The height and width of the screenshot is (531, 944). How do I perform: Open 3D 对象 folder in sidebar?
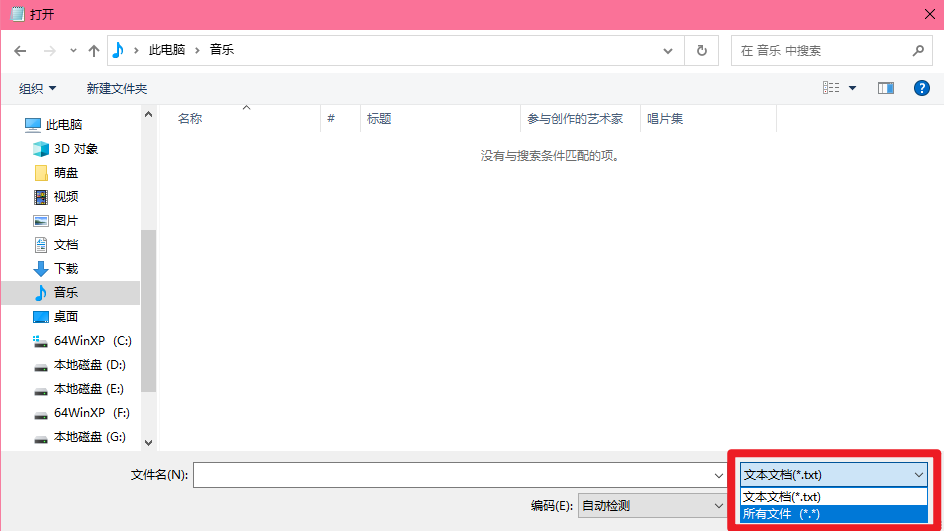[x=66, y=149]
